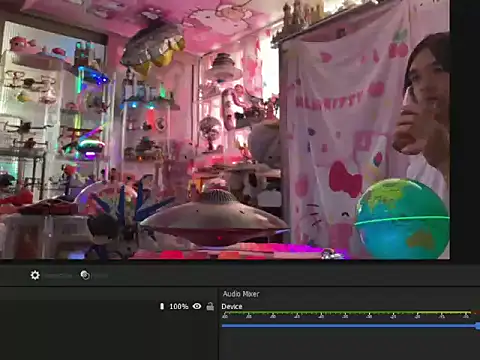Click the Device volume slider
Image resolution: width=480 pixels, height=360 pixels.
351,326
